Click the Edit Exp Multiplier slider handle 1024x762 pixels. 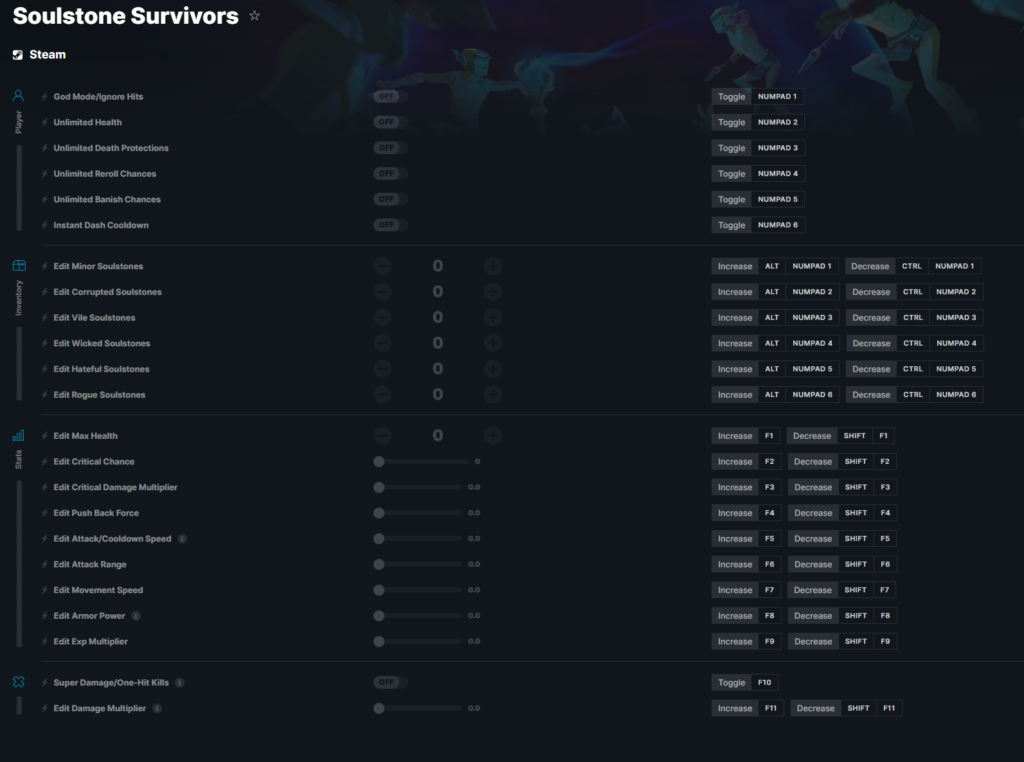pyautogui.click(x=379, y=642)
